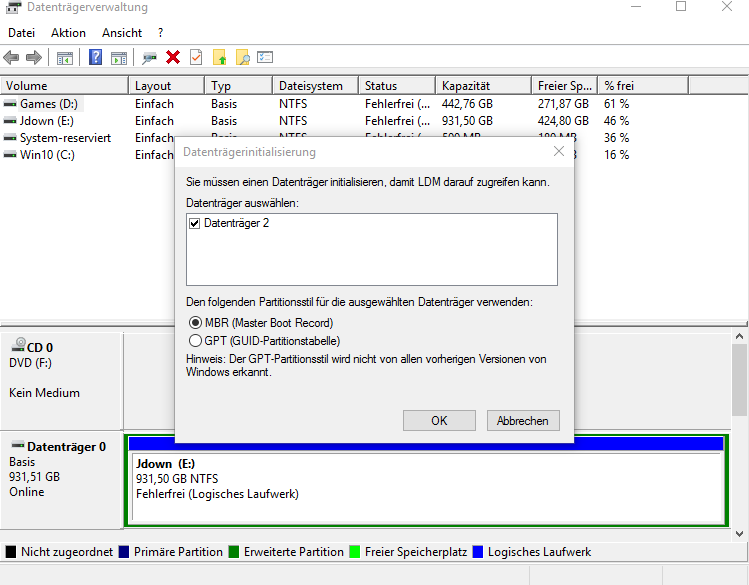Click the disk pane scrollbar up arrow
This screenshot has height=585, width=749.
(x=739, y=337)
